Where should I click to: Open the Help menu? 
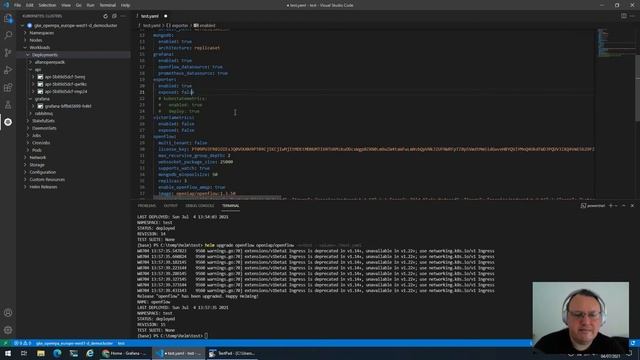pyautogui.click(x=125, y=5)
